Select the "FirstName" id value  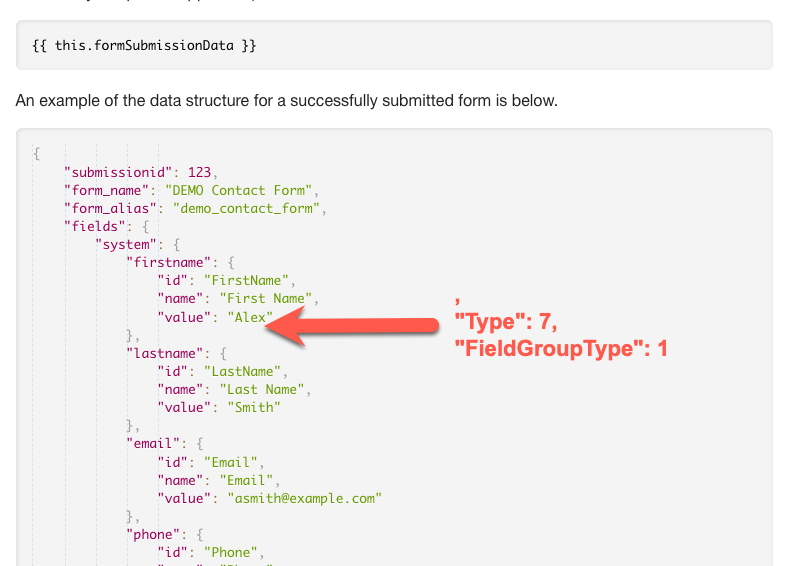[246, 281]
